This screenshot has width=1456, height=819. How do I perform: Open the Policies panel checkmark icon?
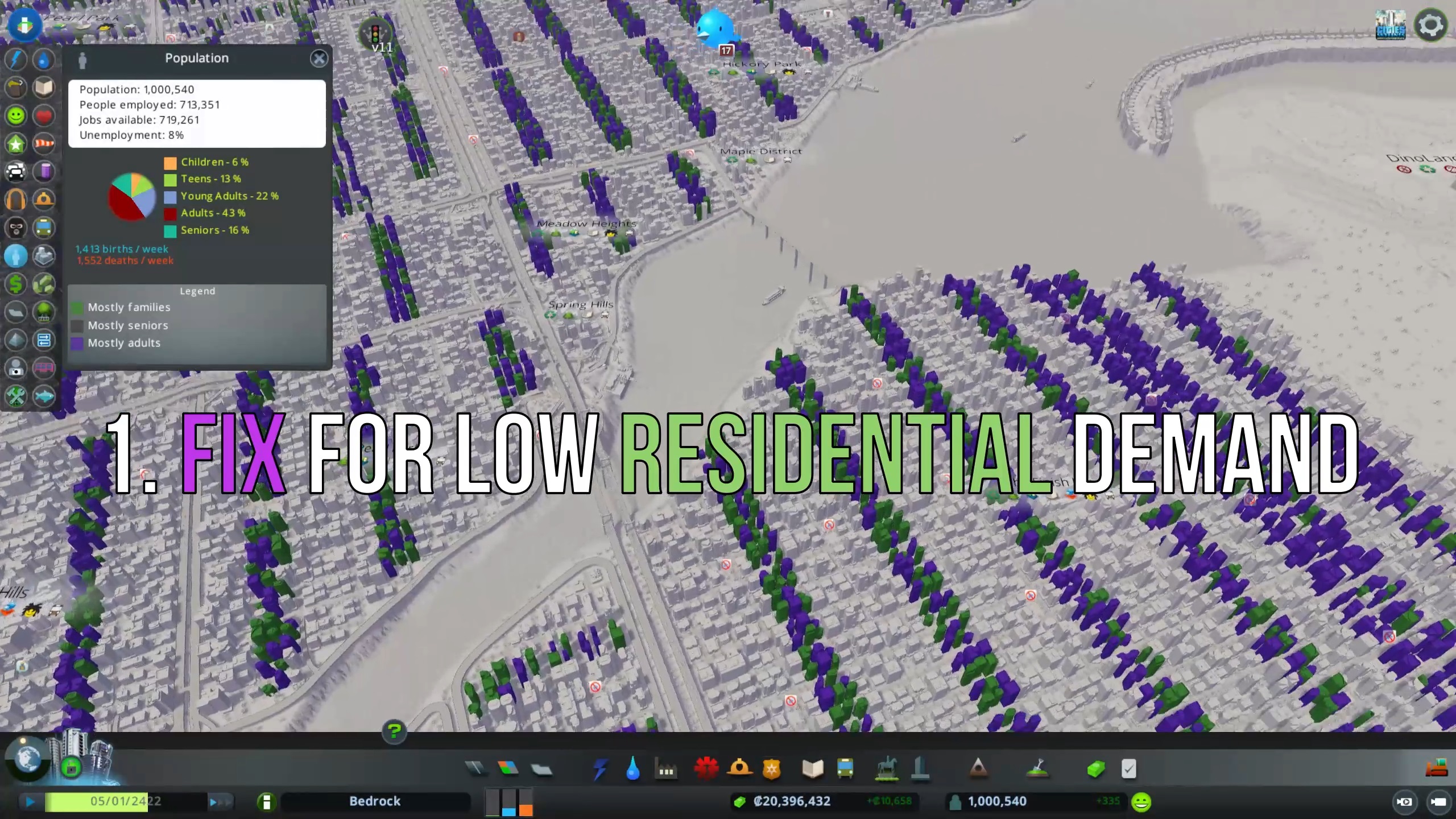click(1128, 769)
